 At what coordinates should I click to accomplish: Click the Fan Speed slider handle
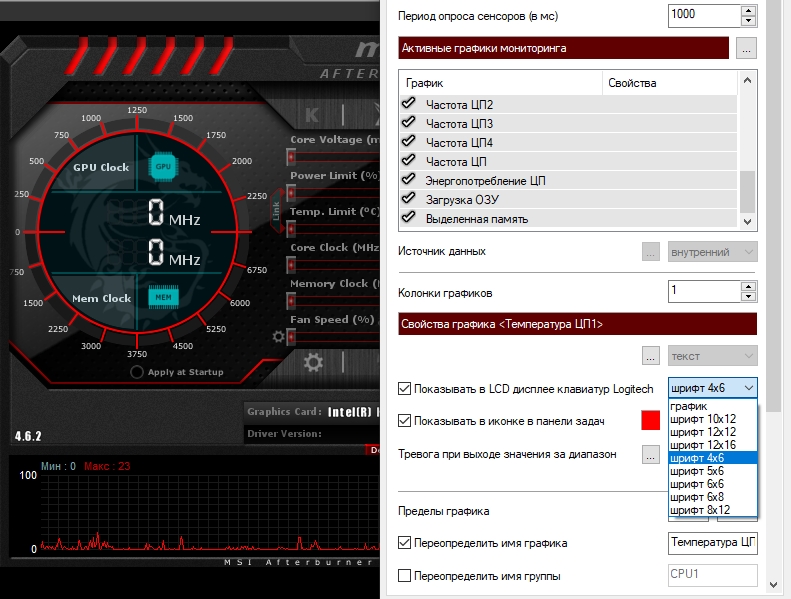[291, 337]
